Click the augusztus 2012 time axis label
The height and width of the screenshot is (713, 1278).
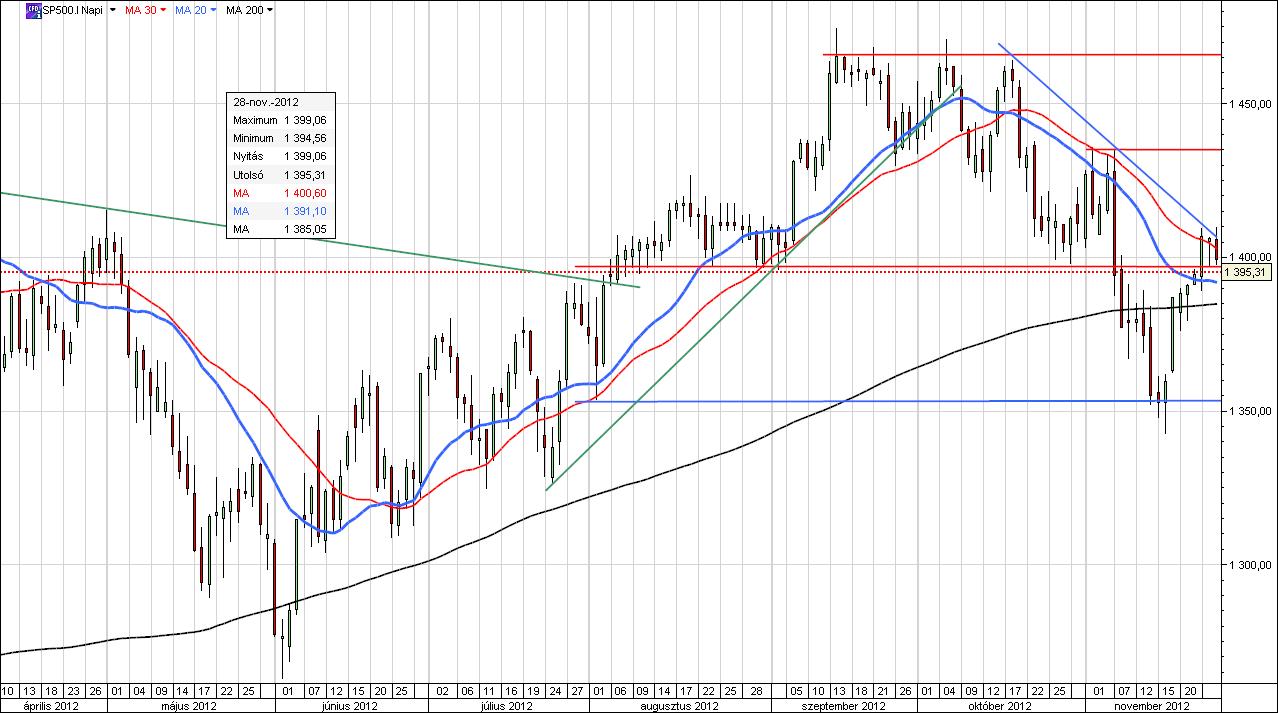tap(679, 706)
